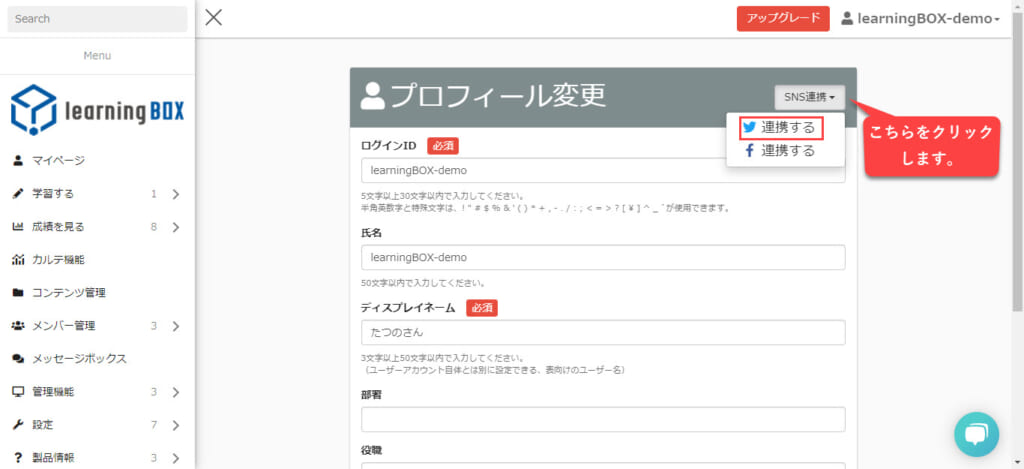Click the Facebook 連携する option
The image size is (1024, 469).
[x=780, y=151]
